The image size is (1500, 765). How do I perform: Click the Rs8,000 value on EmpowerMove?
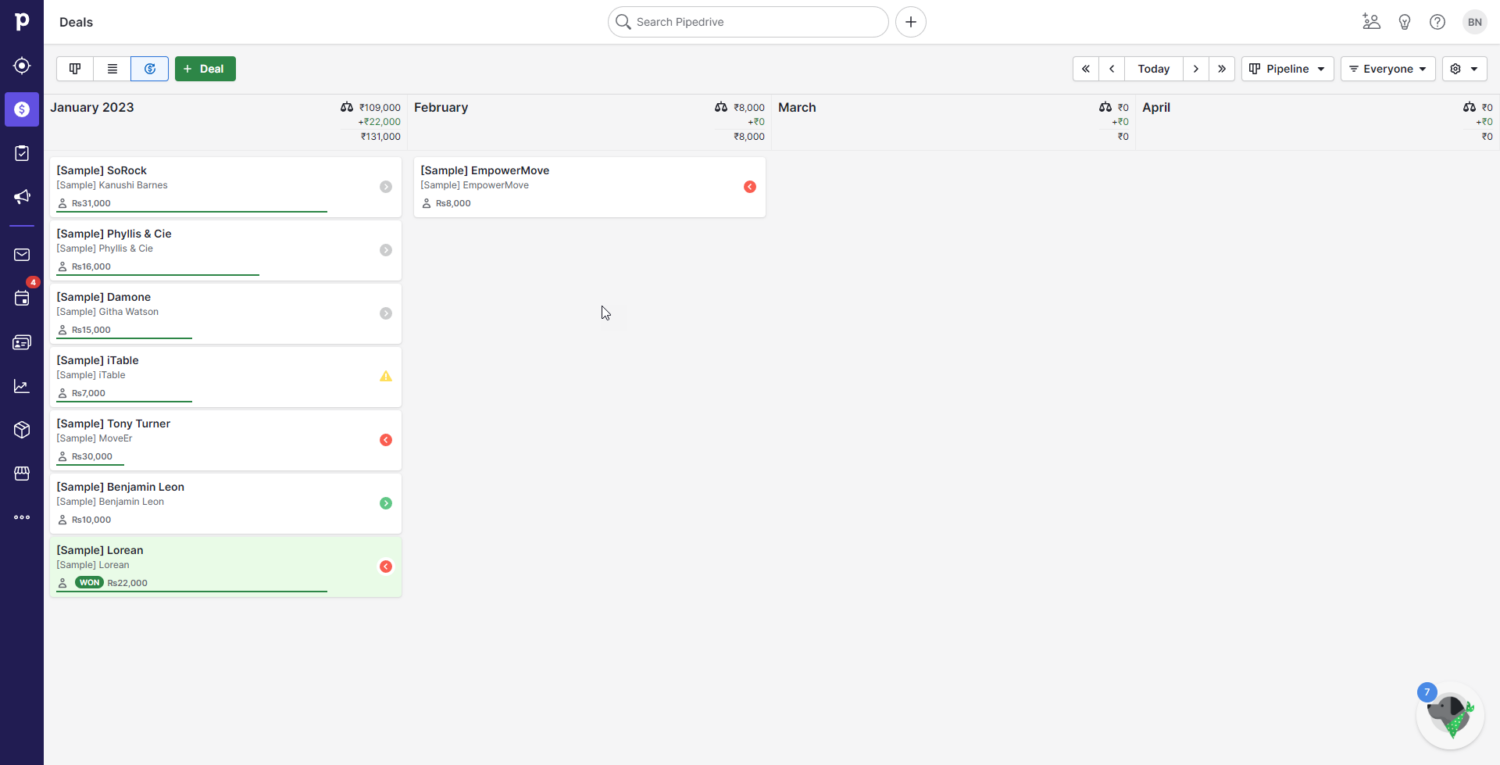[x=453, y=203]
